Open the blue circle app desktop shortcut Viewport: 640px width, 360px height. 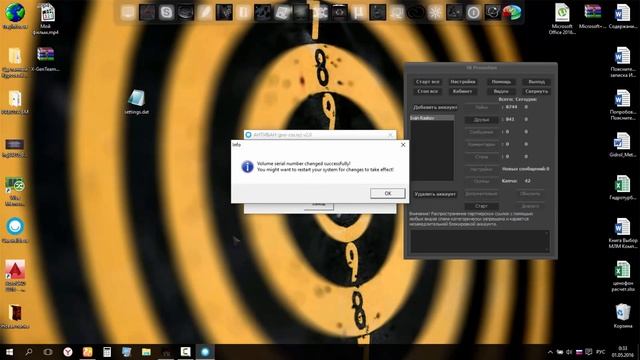(x=15, y=231)
